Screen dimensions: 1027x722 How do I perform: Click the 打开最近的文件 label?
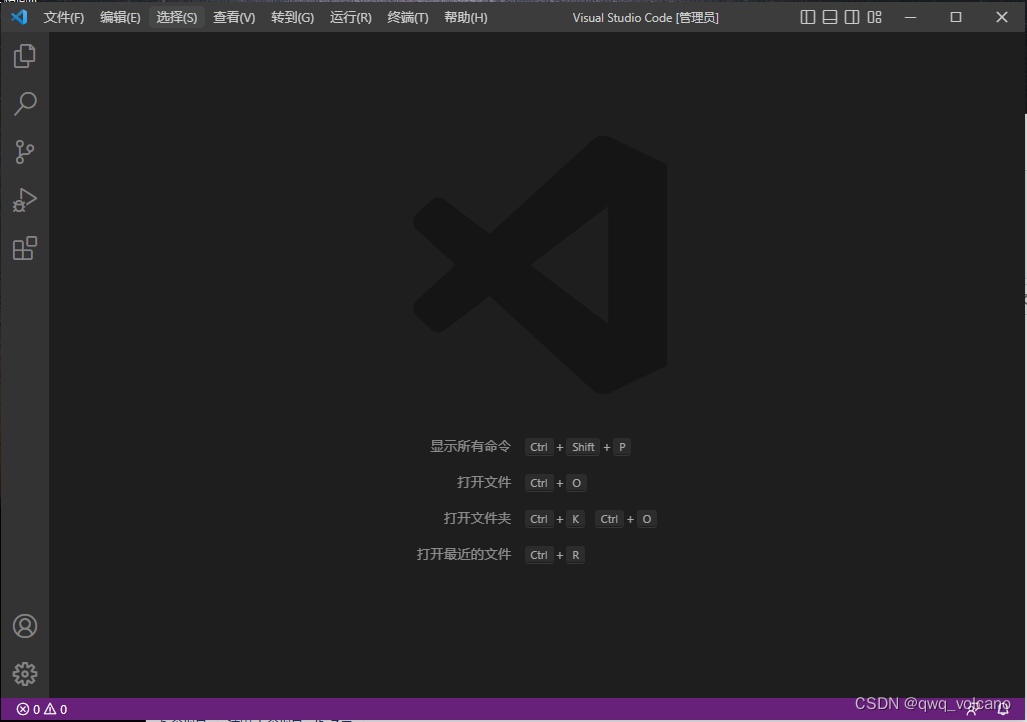[x=464, y=555]
